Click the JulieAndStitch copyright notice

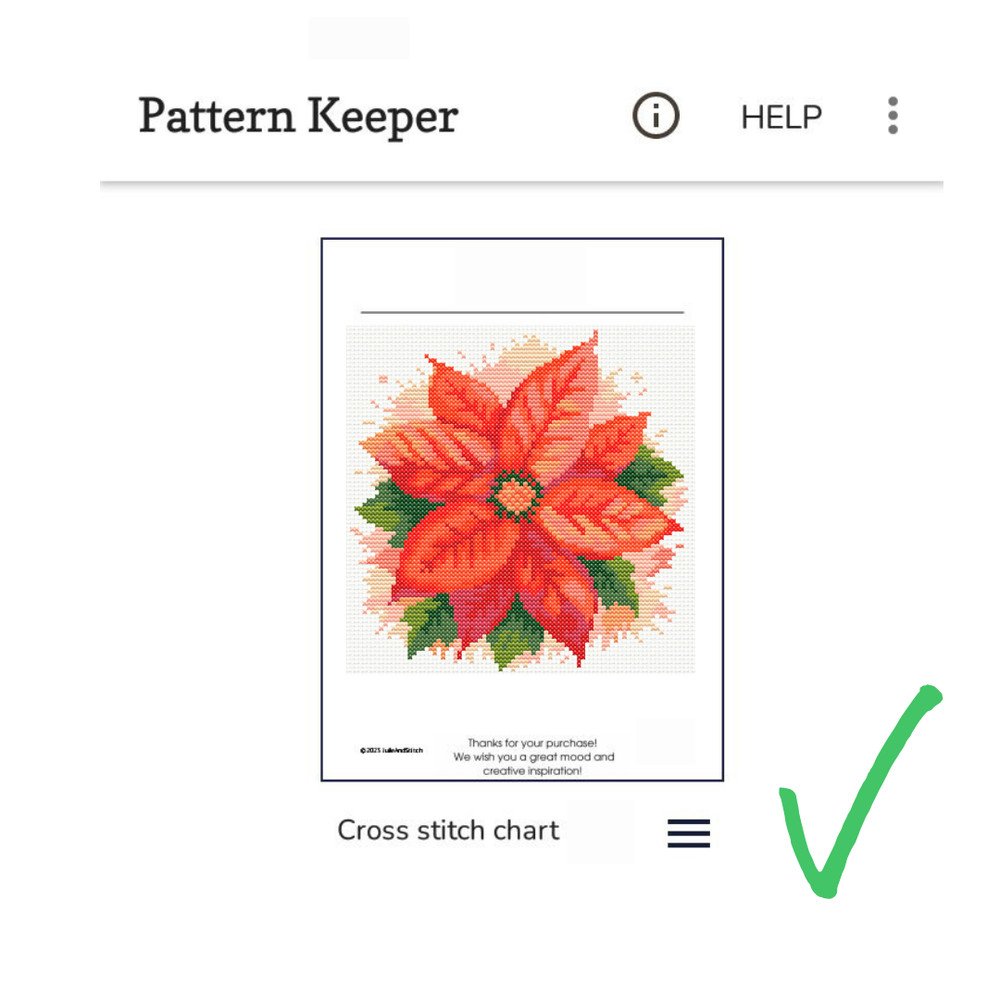pos(392,750)
